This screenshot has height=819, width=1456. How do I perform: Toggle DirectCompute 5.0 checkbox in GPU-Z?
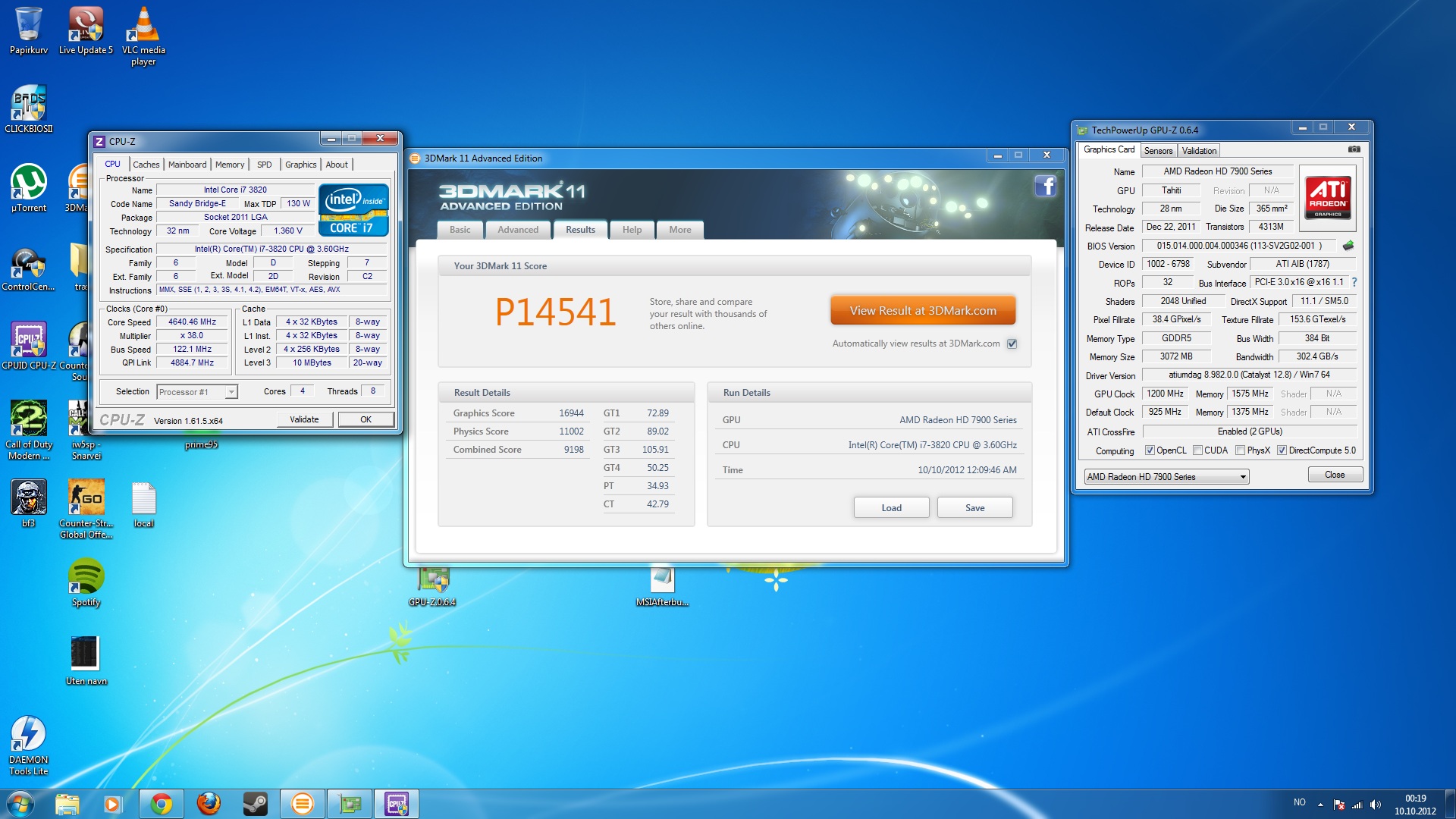1282,450
